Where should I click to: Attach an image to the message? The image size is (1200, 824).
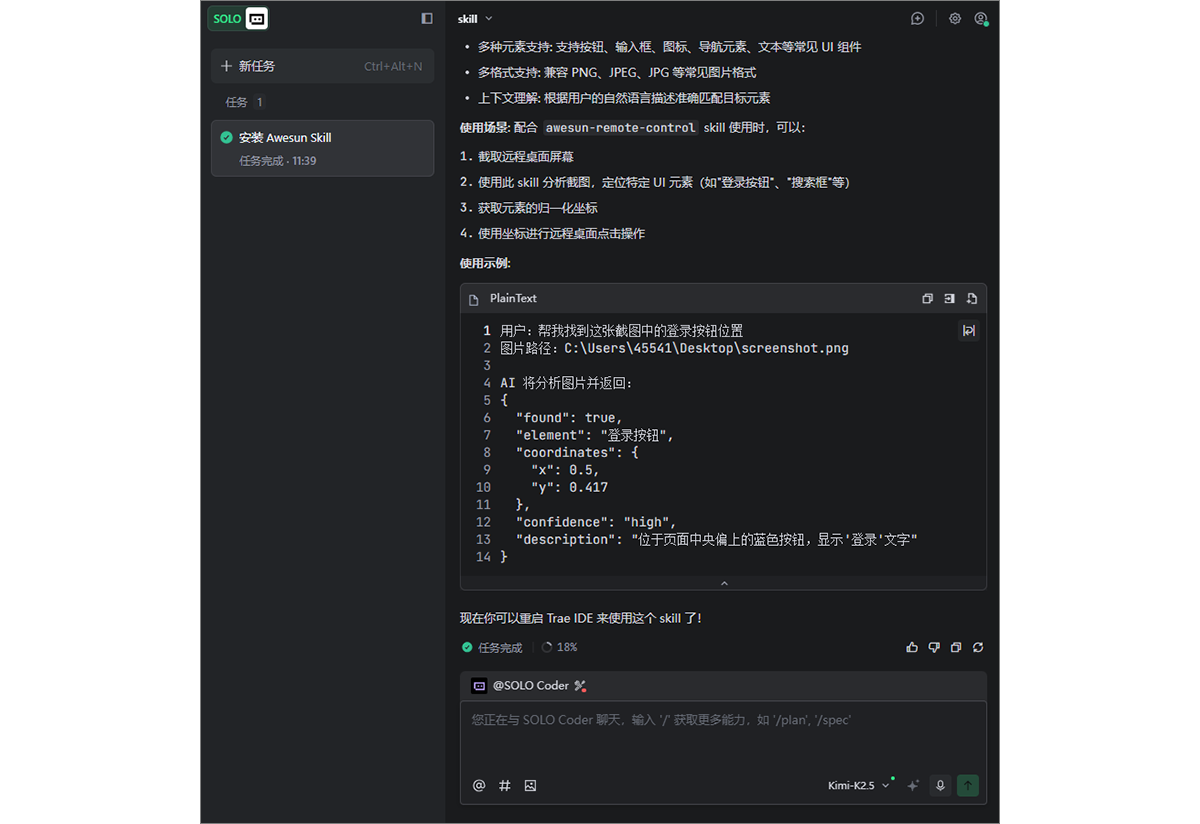point(530,786)
